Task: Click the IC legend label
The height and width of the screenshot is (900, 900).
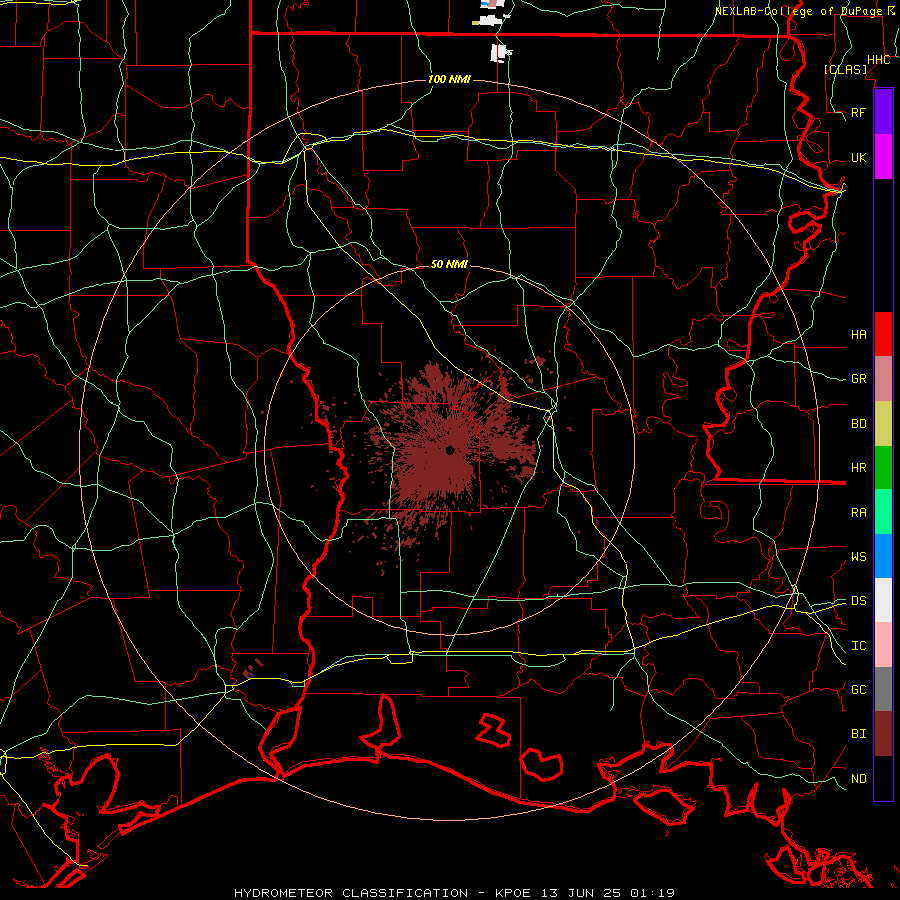Action: coord(859,646)
